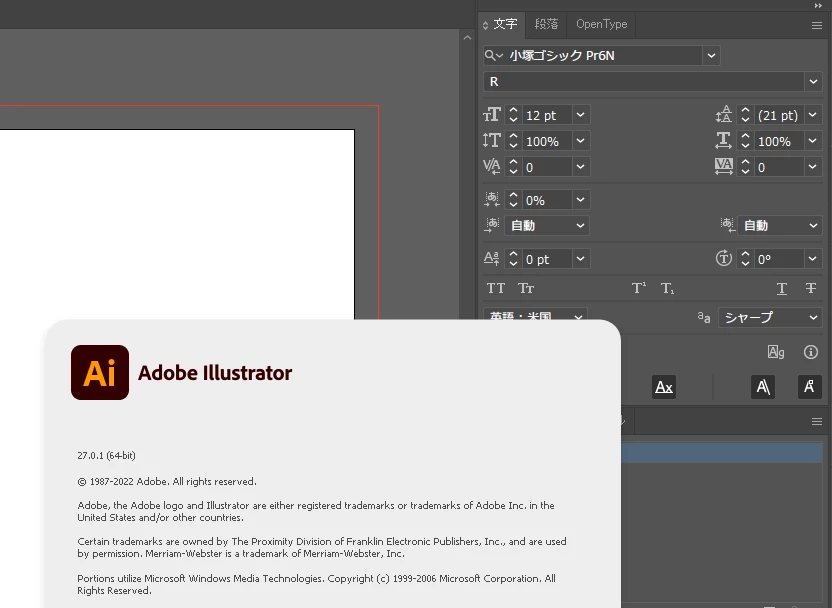This screenshot has height=608, width=832.
Task: Expand the 12 pt font size dropdown
Action: [x=580, y=115]
